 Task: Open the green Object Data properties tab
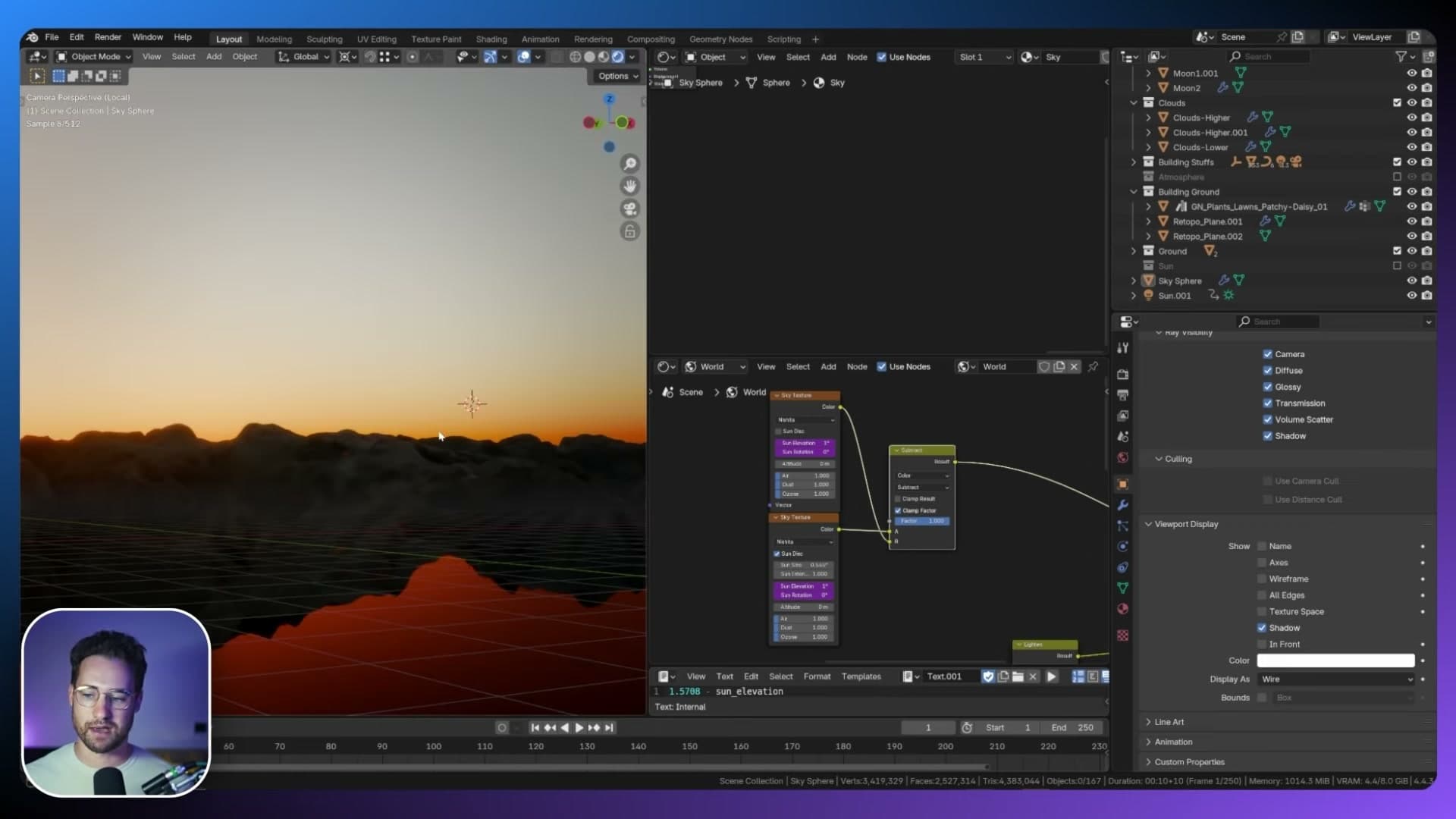(x=1123, y=588)
